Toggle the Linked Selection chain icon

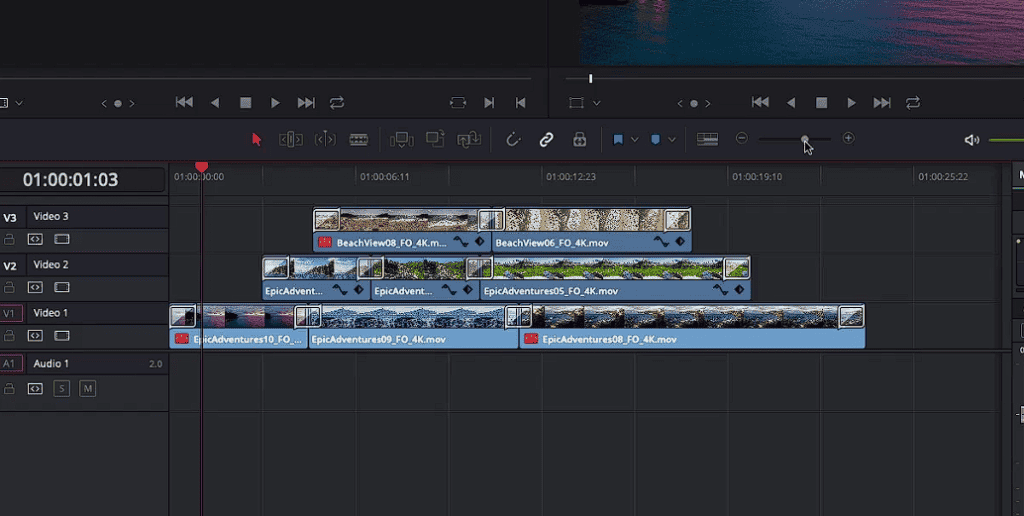click(x=546, y=139)
